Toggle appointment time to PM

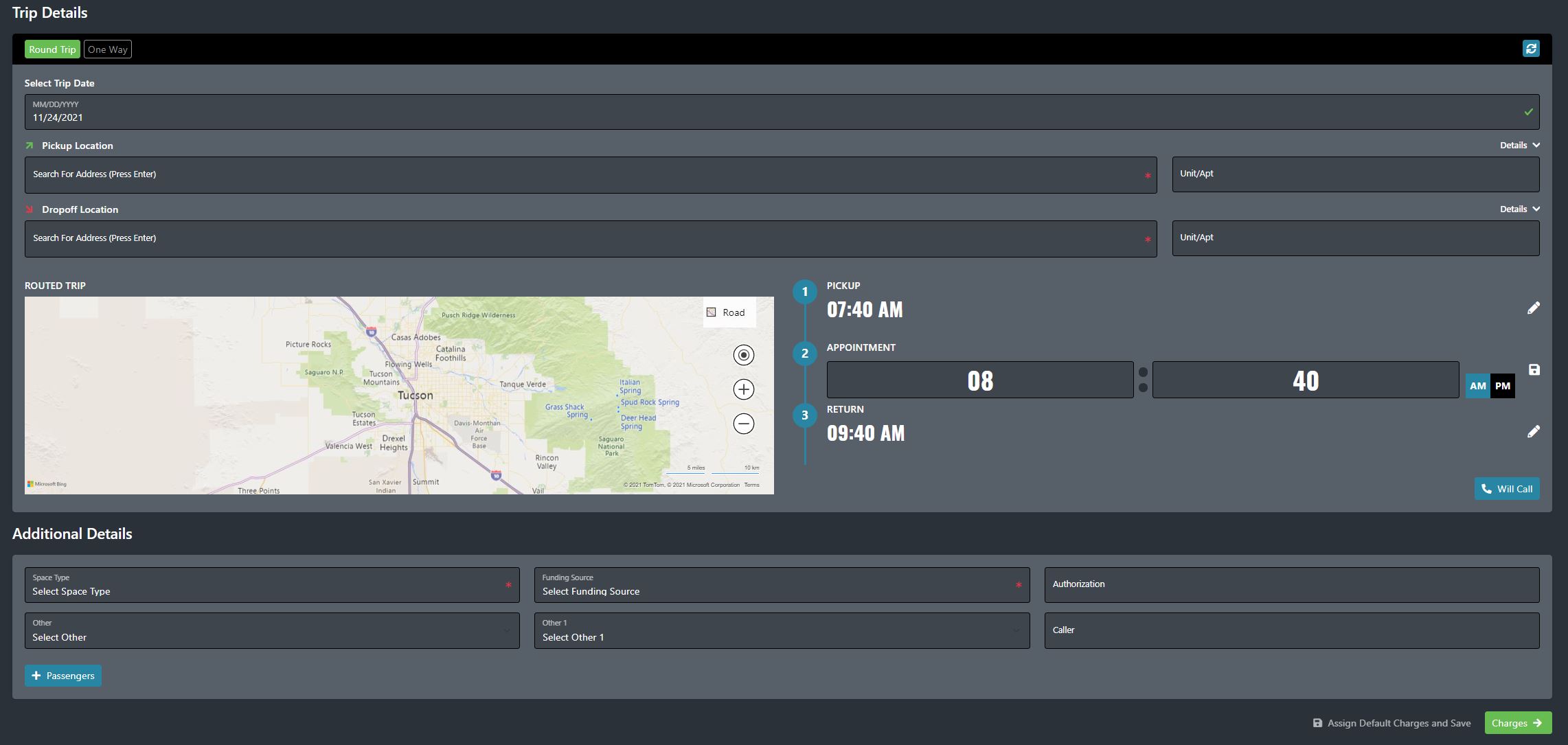1503,385
